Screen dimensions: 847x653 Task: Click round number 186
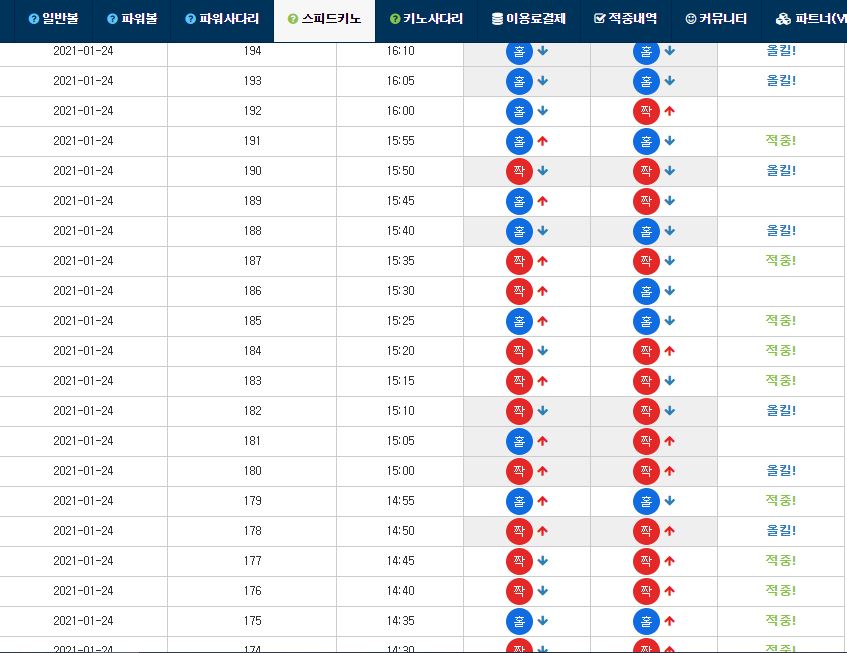252,291
